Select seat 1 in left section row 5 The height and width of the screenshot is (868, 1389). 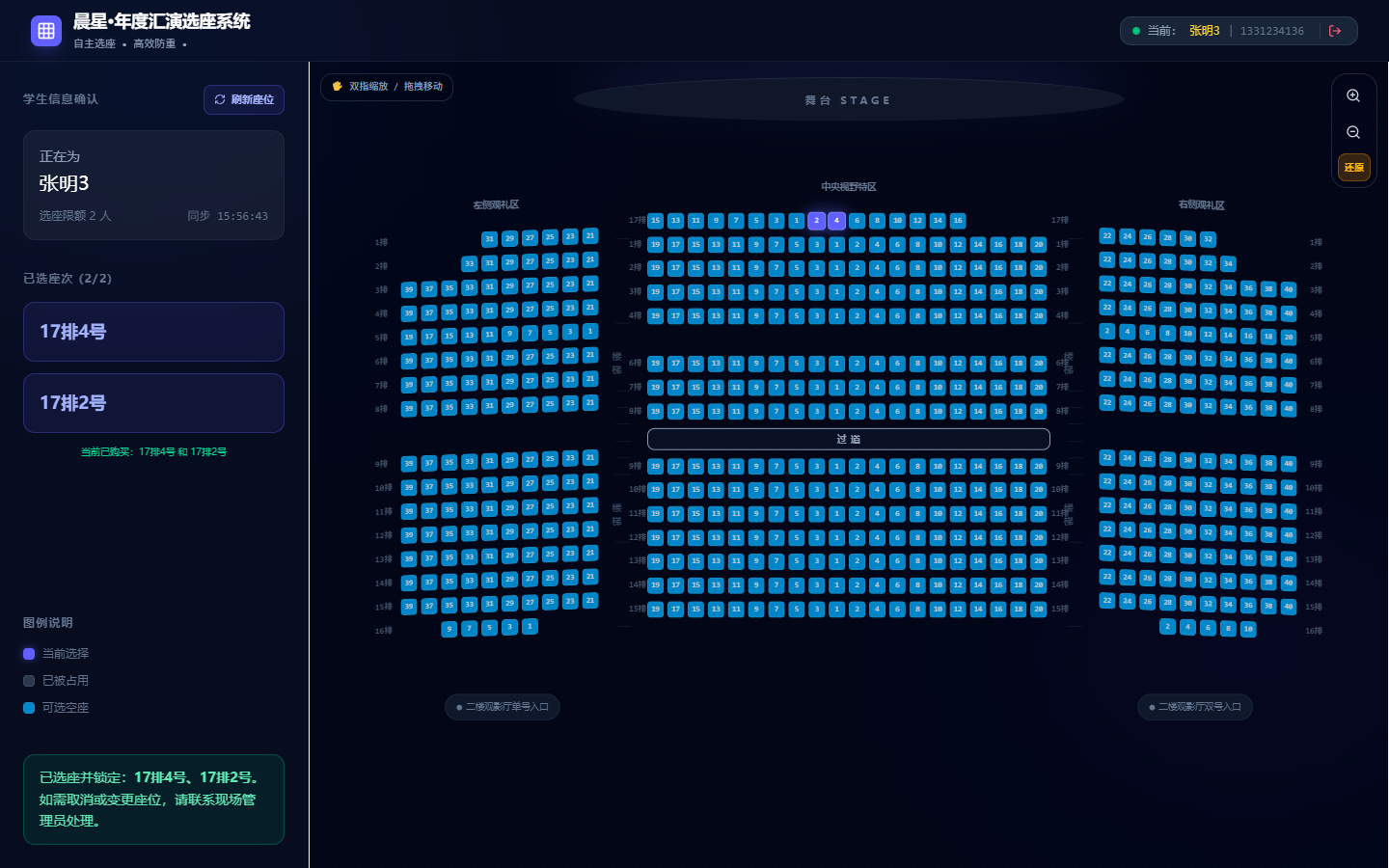(590, 332)
